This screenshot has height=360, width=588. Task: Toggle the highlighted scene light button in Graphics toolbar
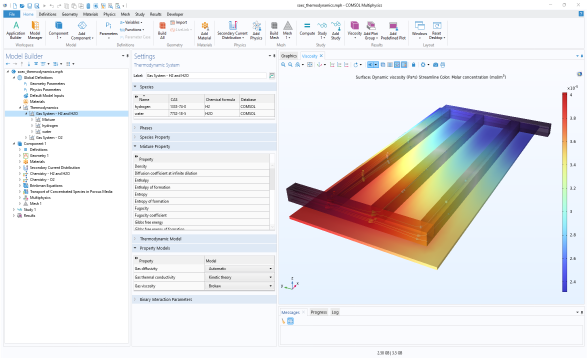pos(373,65)
